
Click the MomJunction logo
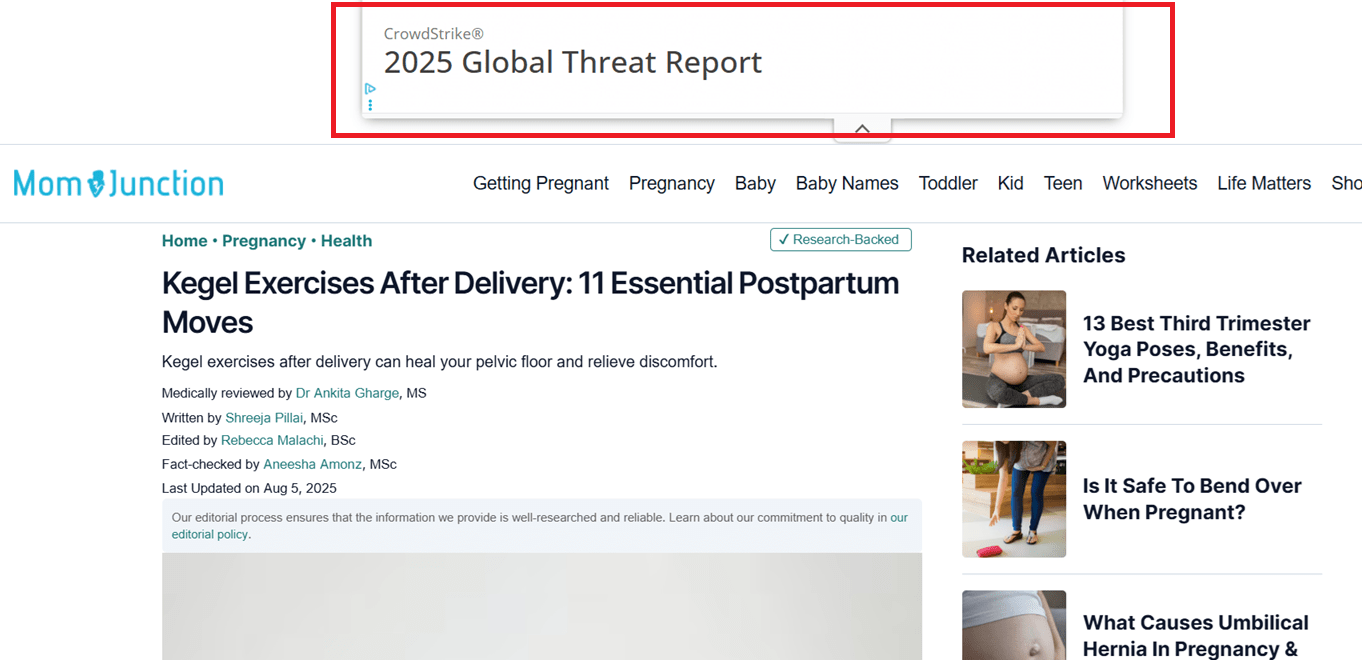pyautogui.click(x=118, y=183)
